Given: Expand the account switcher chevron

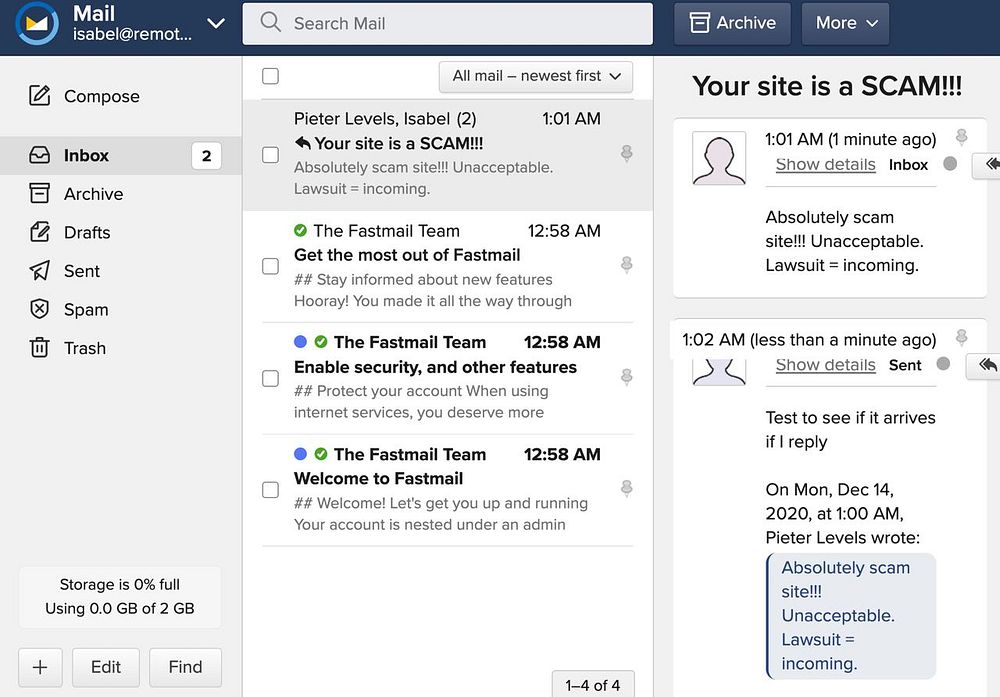Looking at the screenshot, I should (216, 23).
